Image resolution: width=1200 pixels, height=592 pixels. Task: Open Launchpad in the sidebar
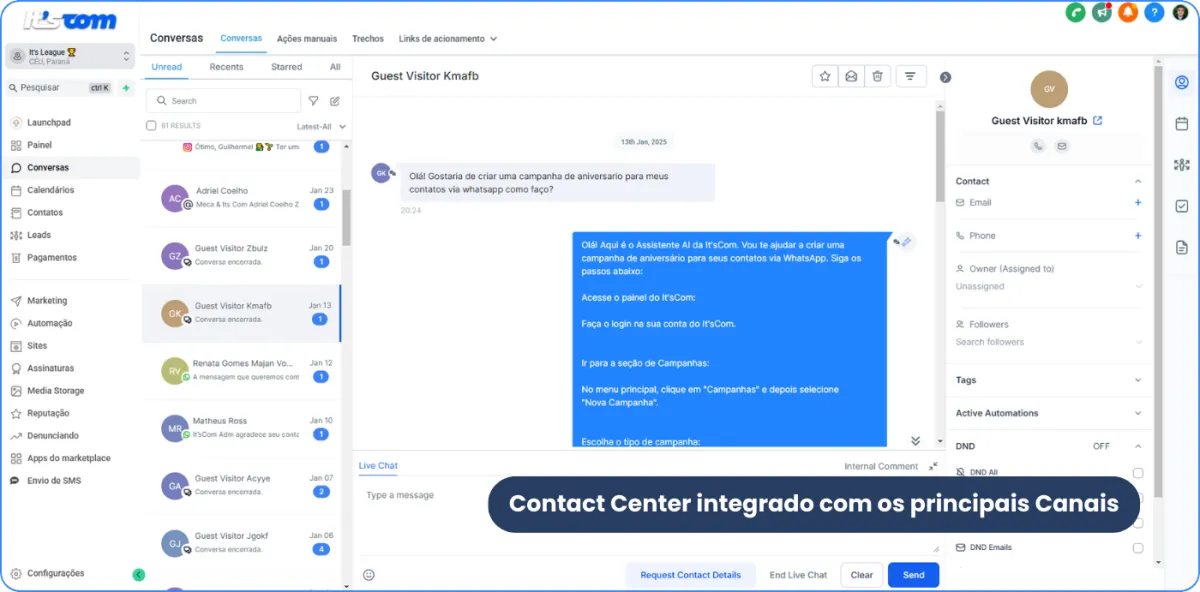click(x=48, y=123)
